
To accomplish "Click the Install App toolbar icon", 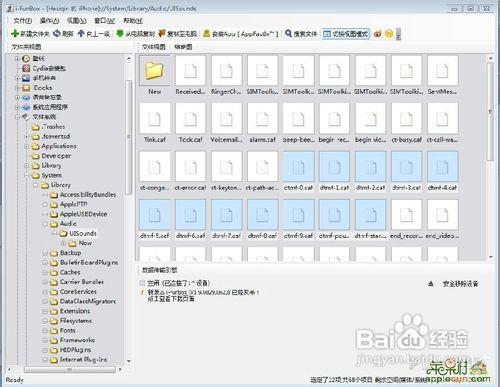I will point(207,34).
